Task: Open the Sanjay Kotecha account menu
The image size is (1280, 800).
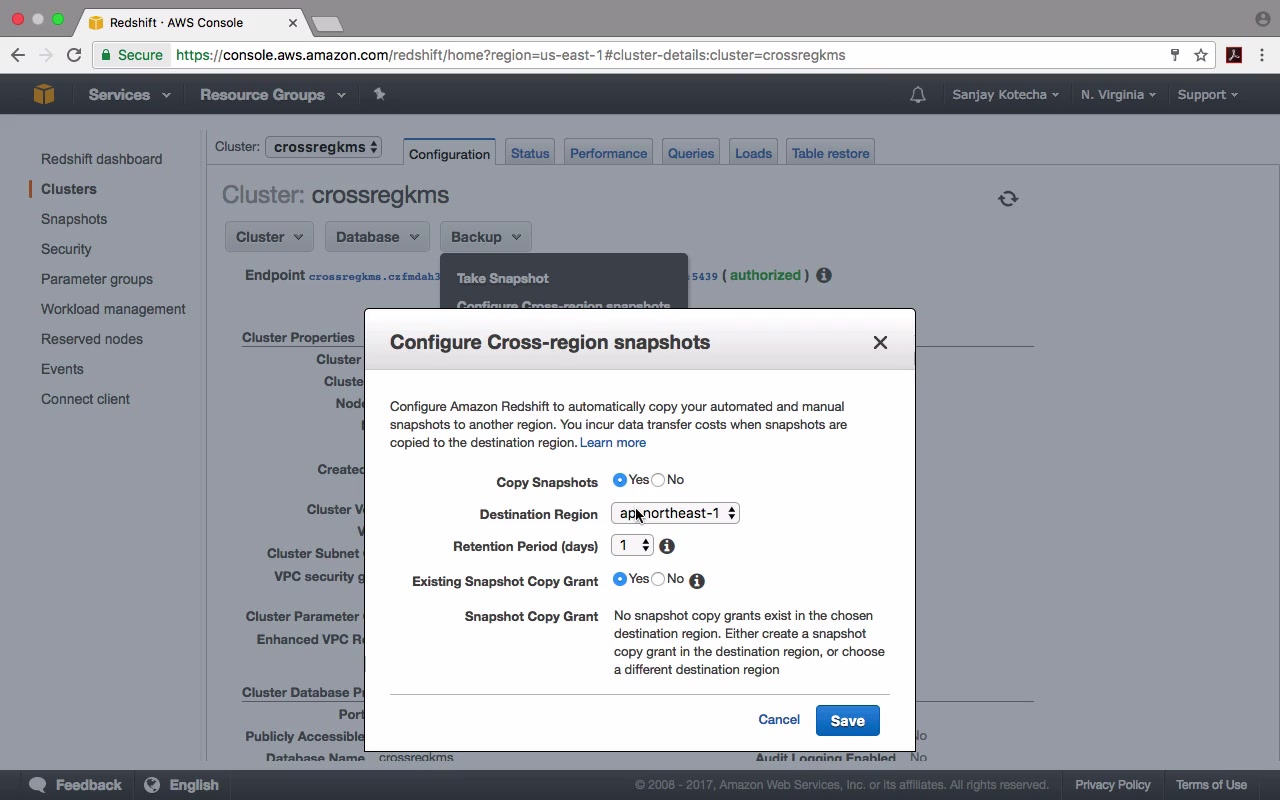Action: (1006, 95)
